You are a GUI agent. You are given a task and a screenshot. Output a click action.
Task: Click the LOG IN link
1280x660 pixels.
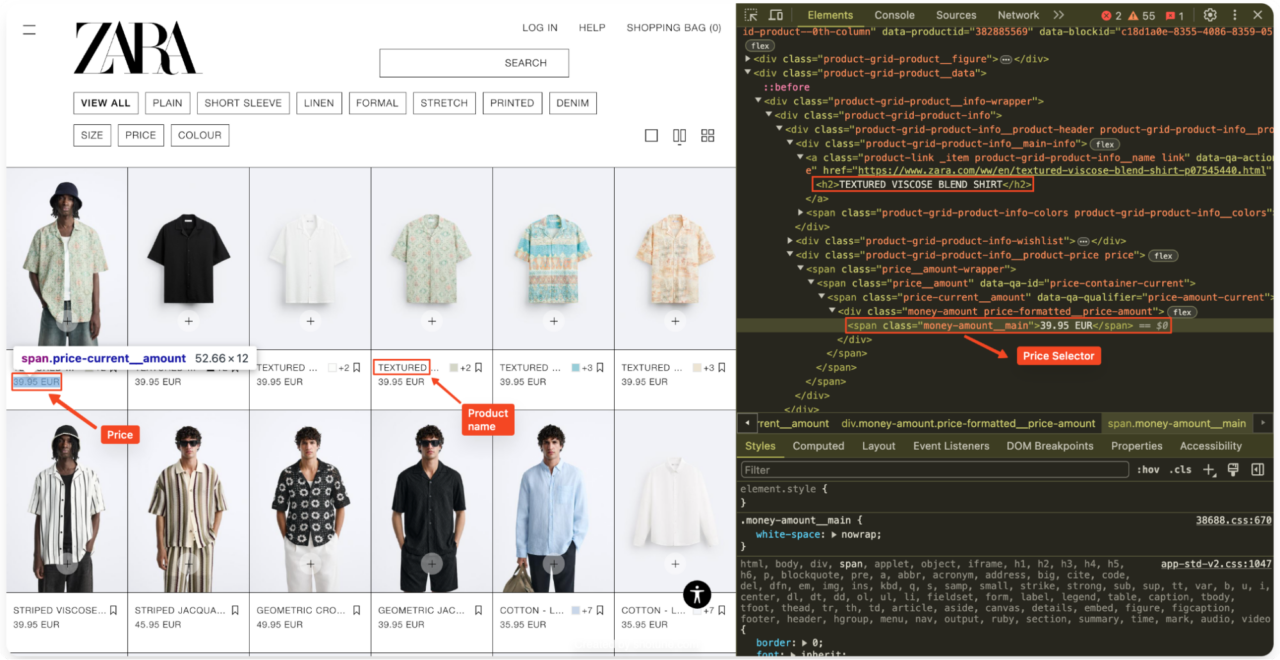click(x=540, y=28)
